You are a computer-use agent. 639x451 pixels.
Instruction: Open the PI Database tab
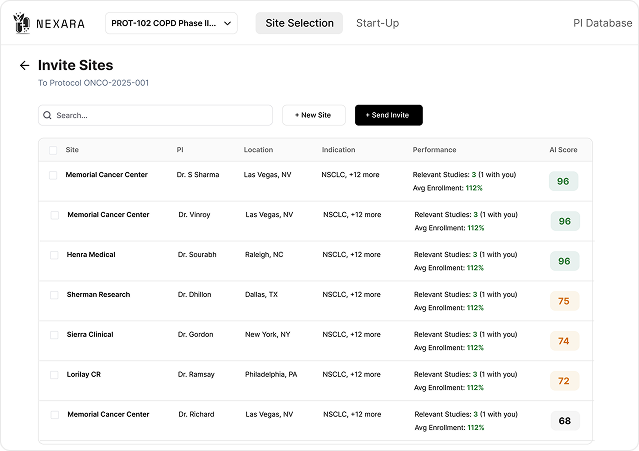602,23
